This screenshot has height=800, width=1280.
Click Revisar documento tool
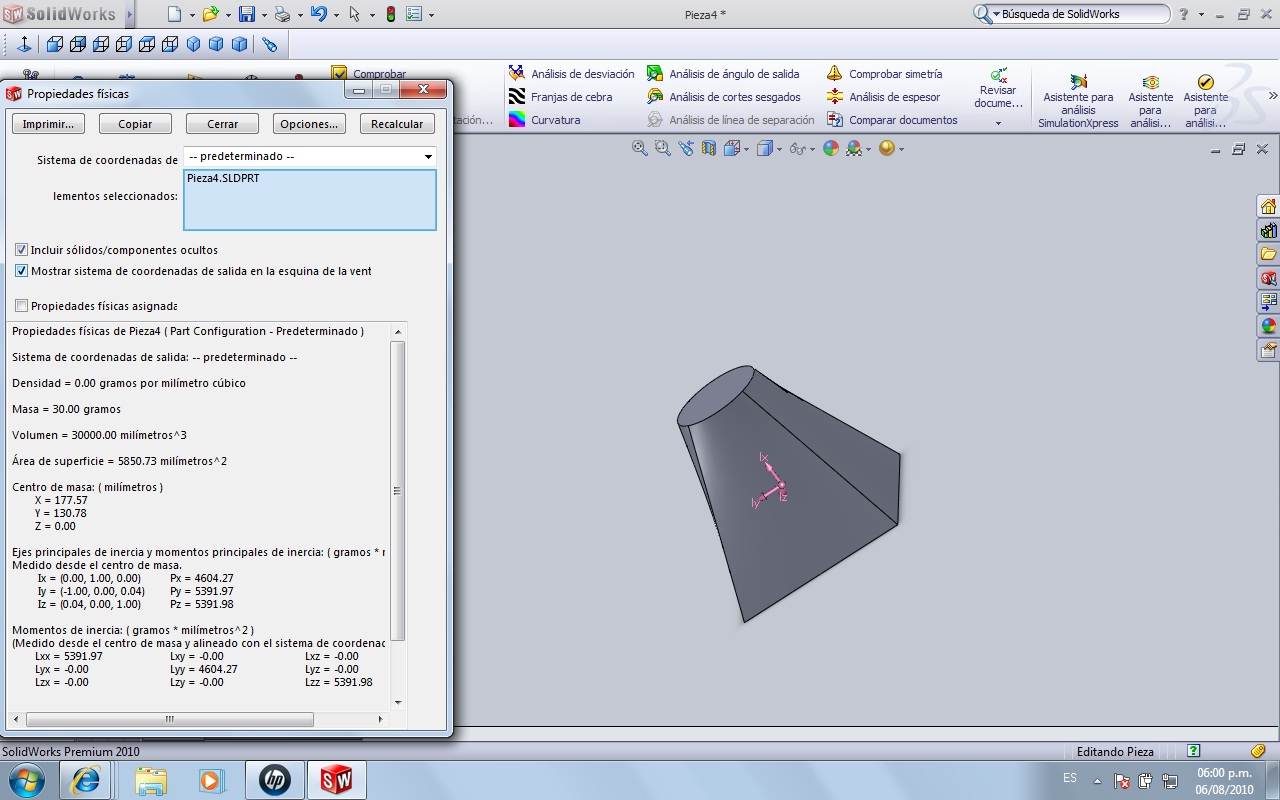(x=998, y=89)
